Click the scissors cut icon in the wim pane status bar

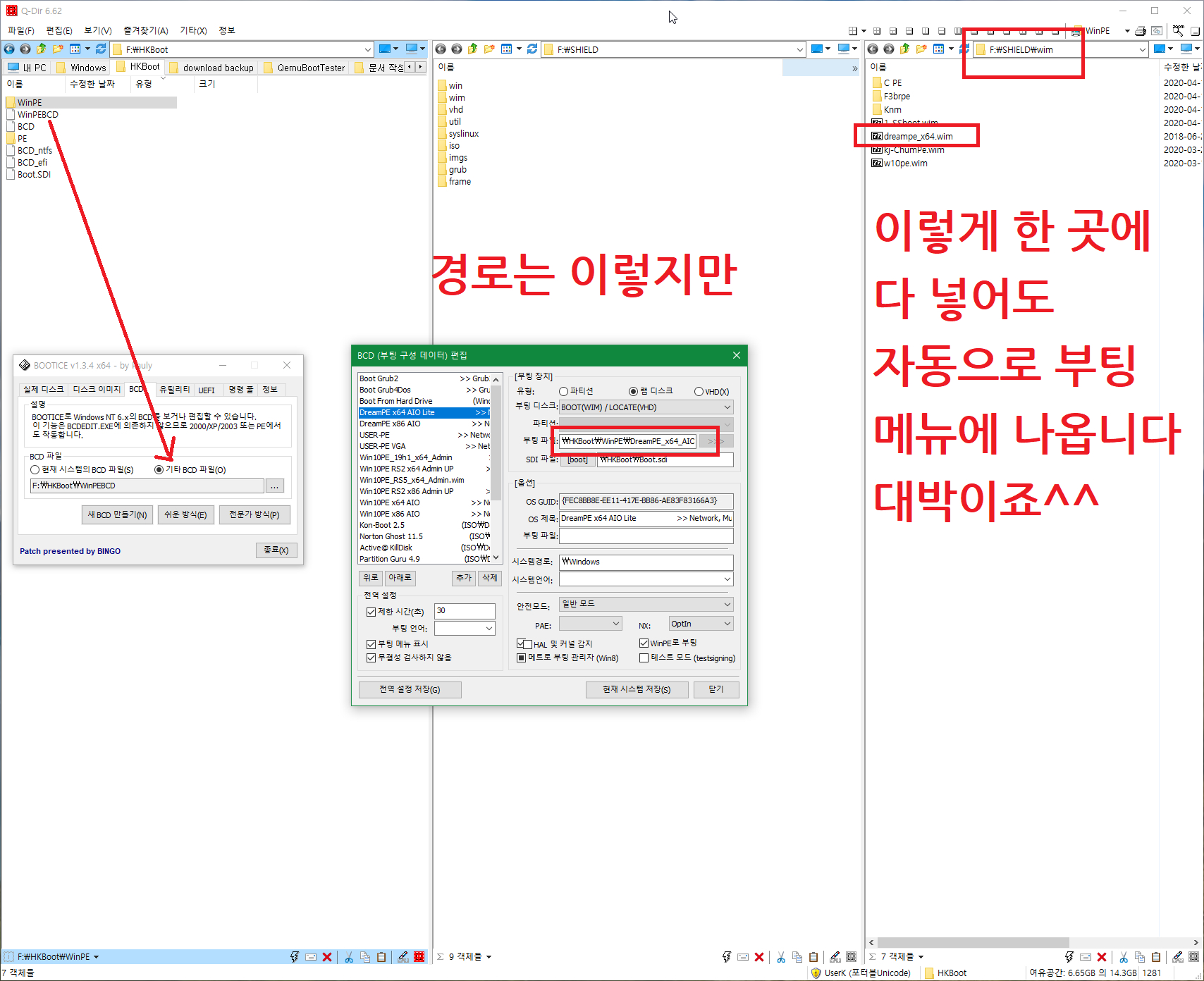[x=1124, y=957]
